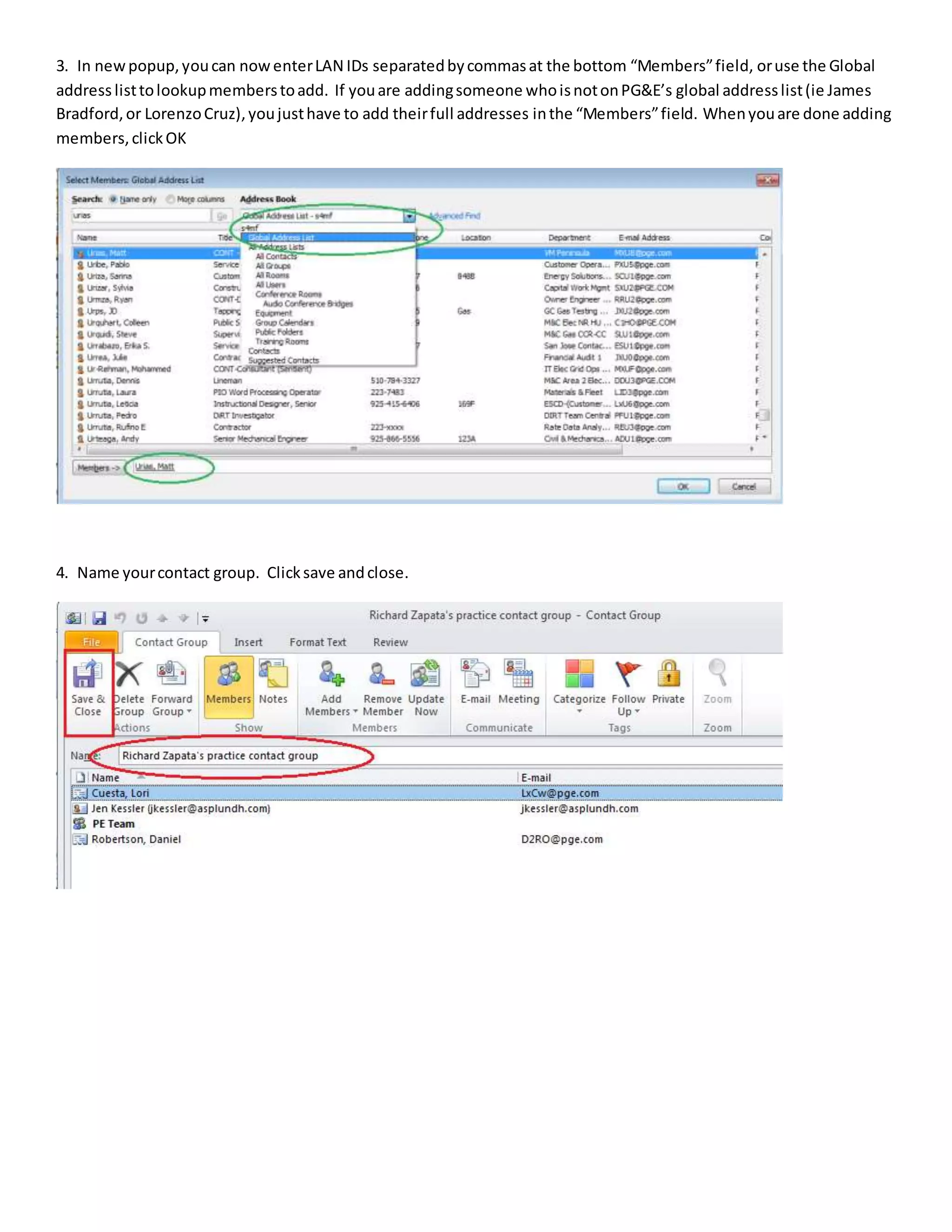The width and height of the screenshot is (952, 1232).
Task: Click the Delete Group icon
Action: tap(129, 674)
